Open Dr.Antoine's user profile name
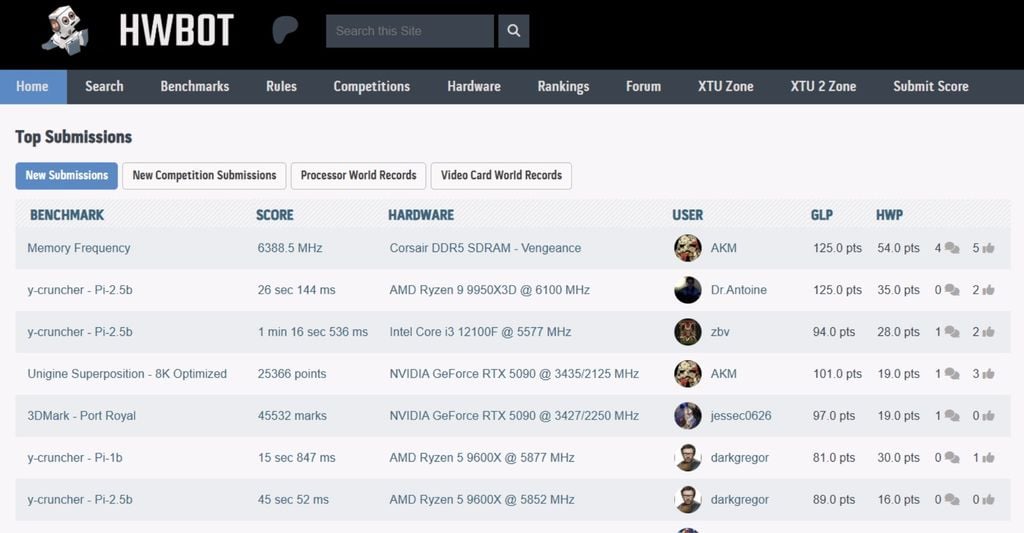This screenshot has height=533, width=1024. click(x=739, y=290)
